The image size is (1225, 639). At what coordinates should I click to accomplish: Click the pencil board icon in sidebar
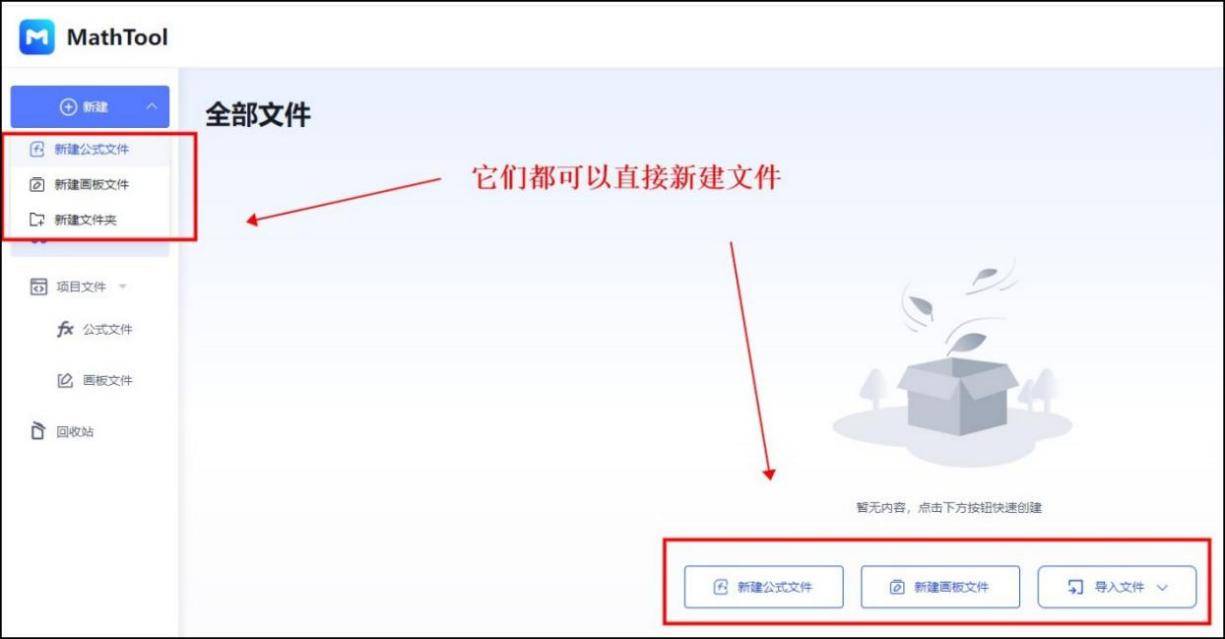click(x=65, y=380)
